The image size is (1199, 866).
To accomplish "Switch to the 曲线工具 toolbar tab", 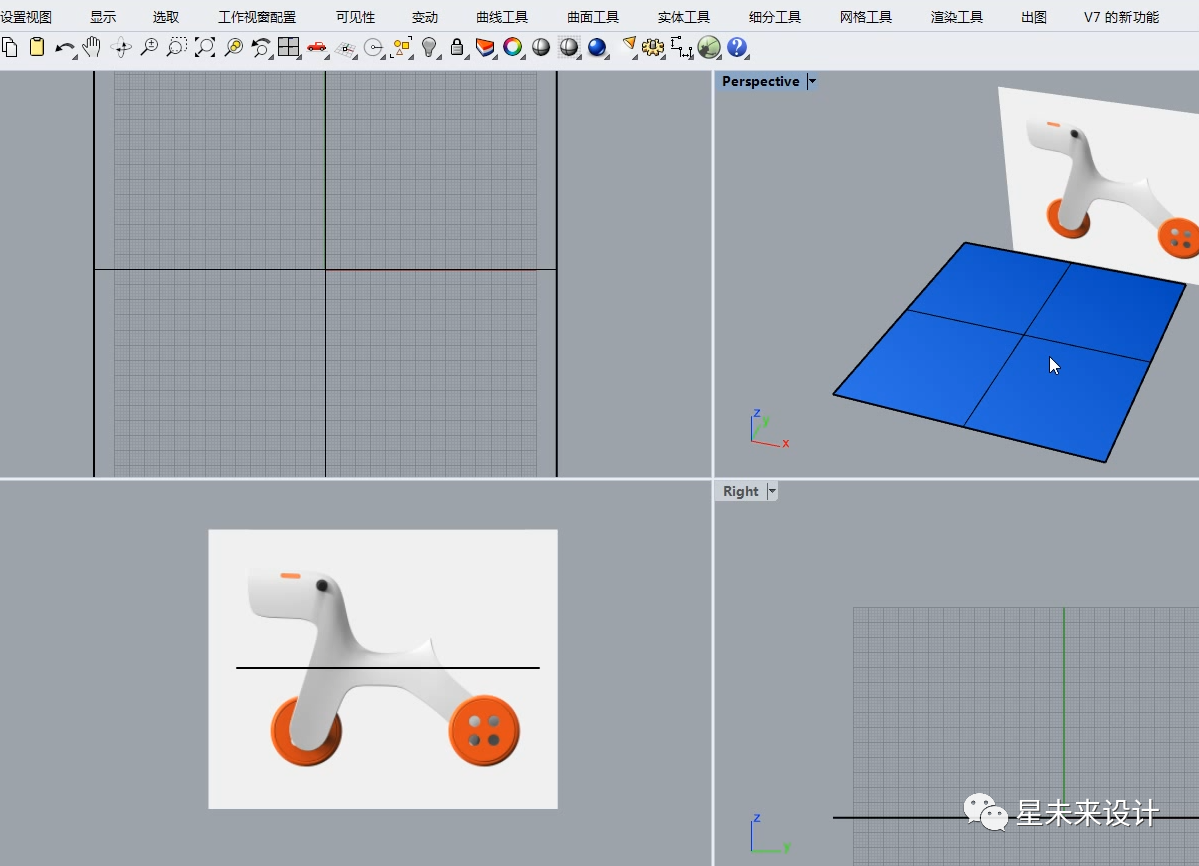I will (x=502, y=17).
